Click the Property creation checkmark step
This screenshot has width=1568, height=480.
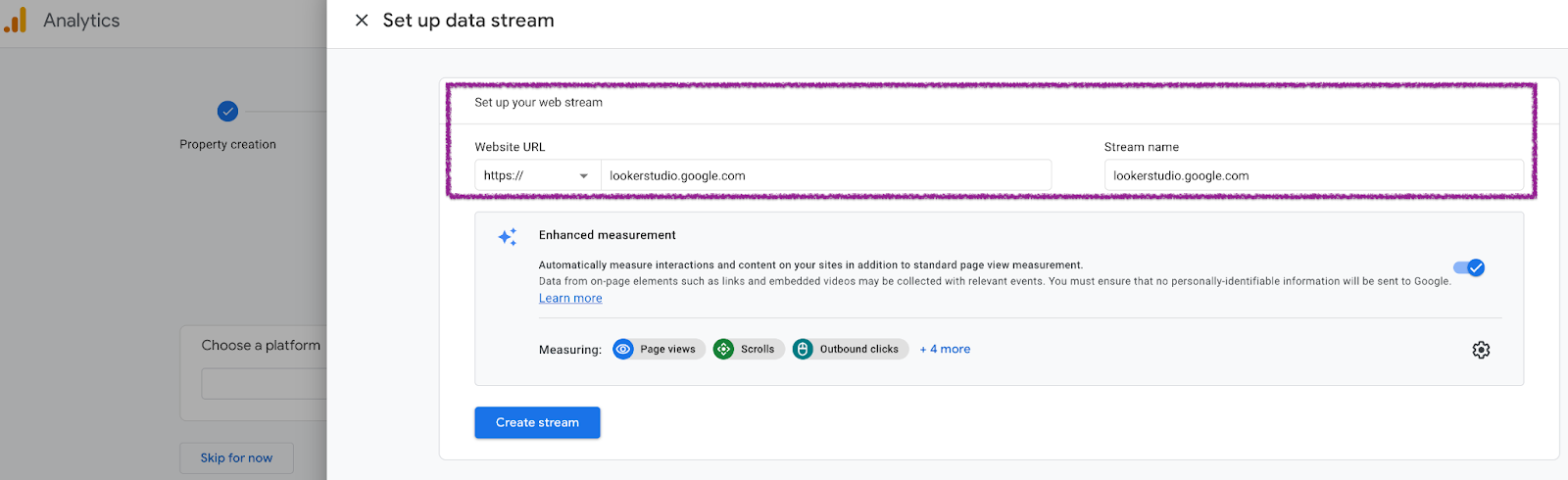click(x=227, y=112)
